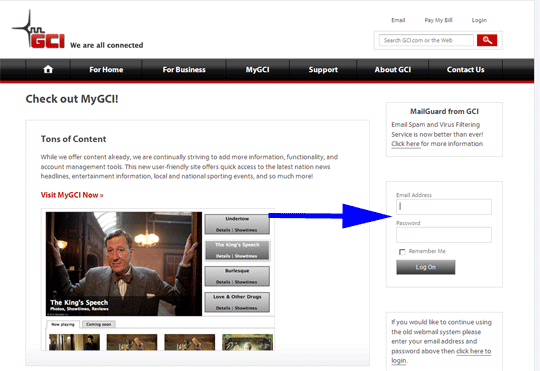Image resolution: width=540 pixels, height=371 pixels.
Task: Click the Log On button
Action: (426, 267)
